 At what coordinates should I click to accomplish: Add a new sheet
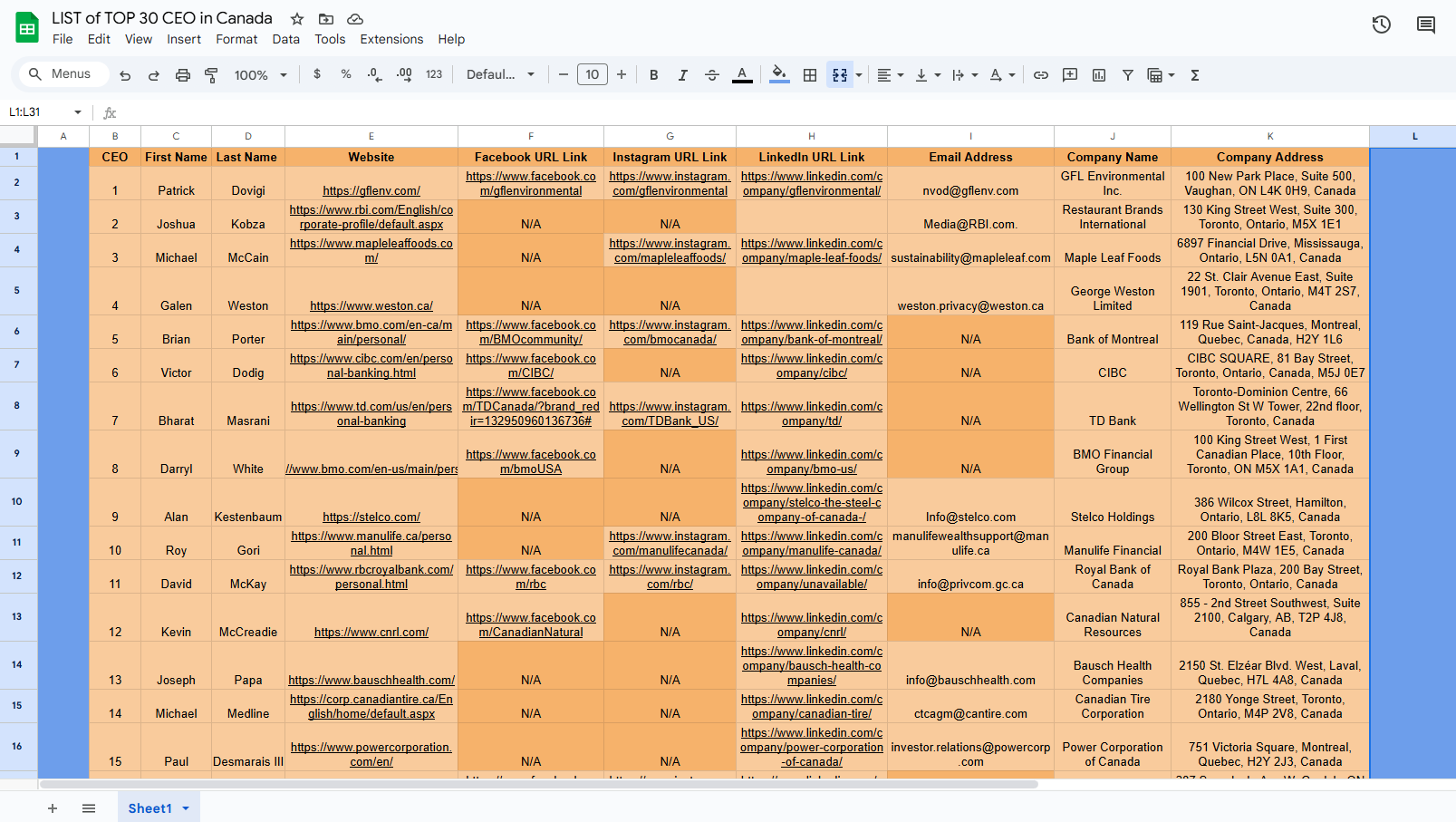pyautogui.click(x=53, y=808)
